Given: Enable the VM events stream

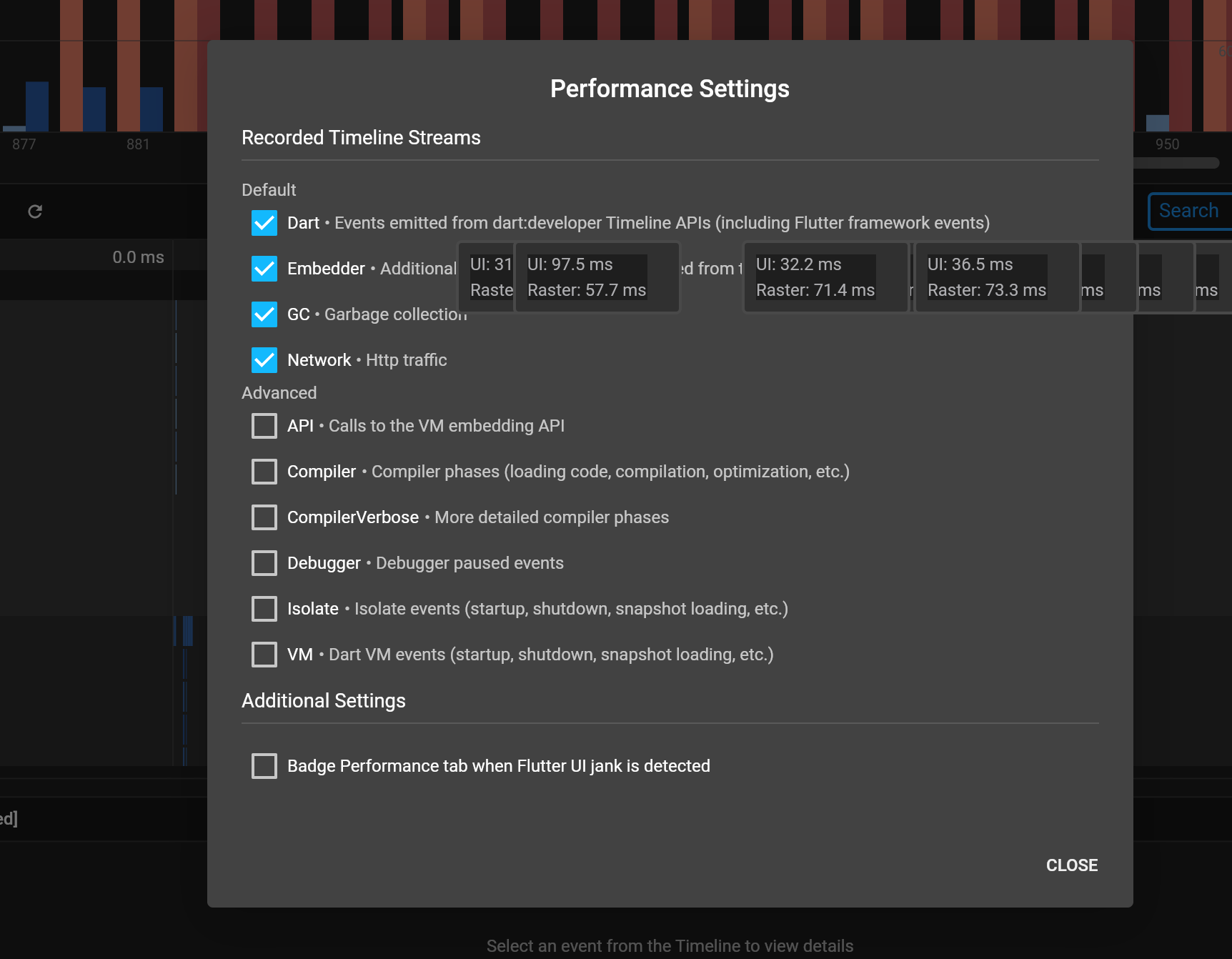Looking at the screenshot, I should (264, 654).
